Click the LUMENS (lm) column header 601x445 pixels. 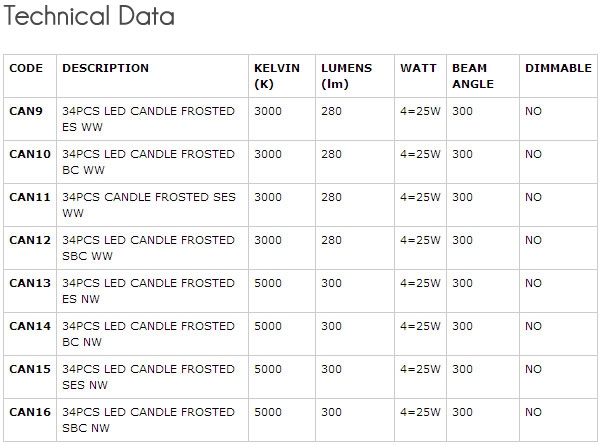click(x=346, y=76)
